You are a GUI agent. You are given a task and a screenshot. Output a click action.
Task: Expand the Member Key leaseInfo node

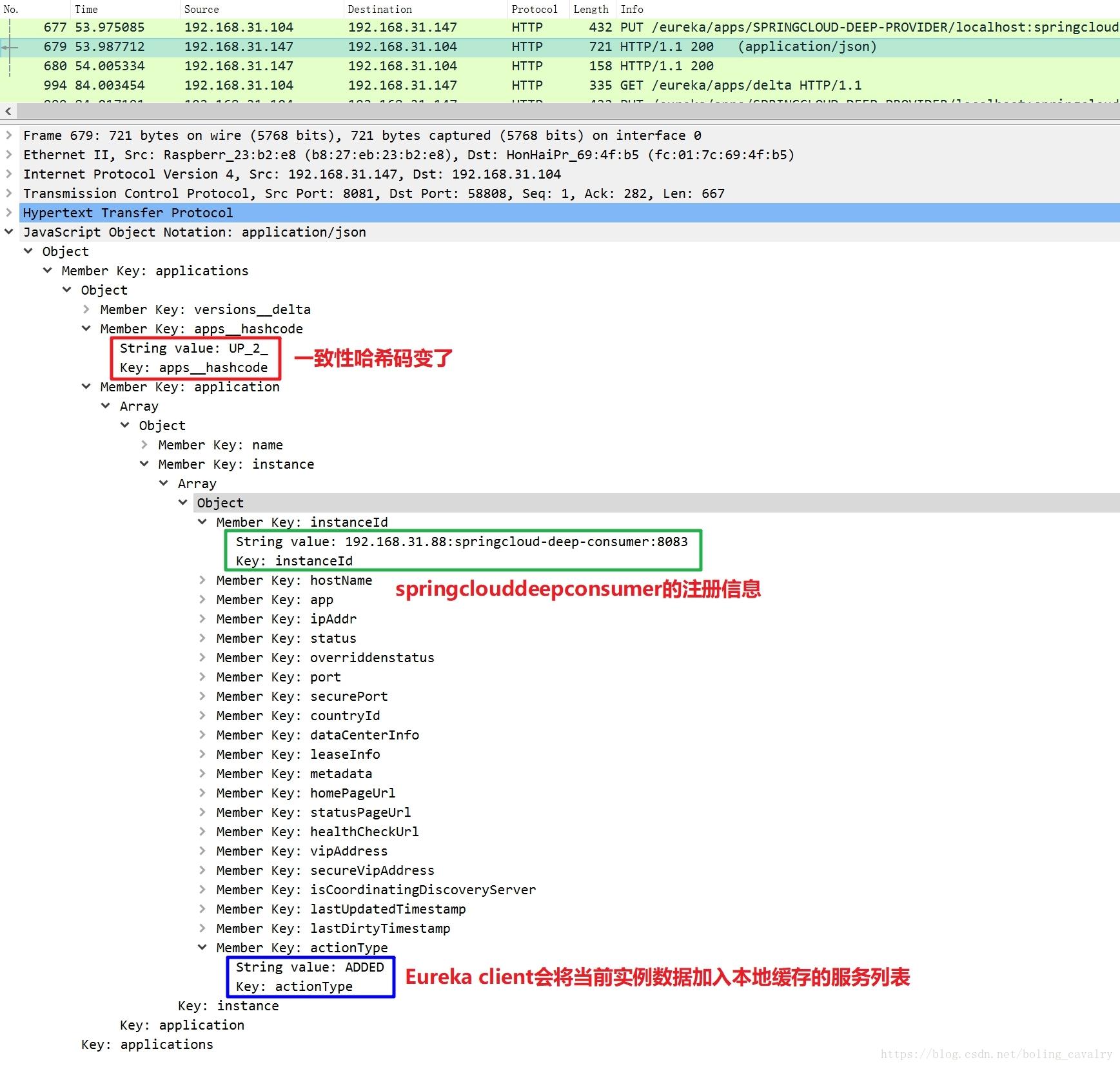pos(202,754)
